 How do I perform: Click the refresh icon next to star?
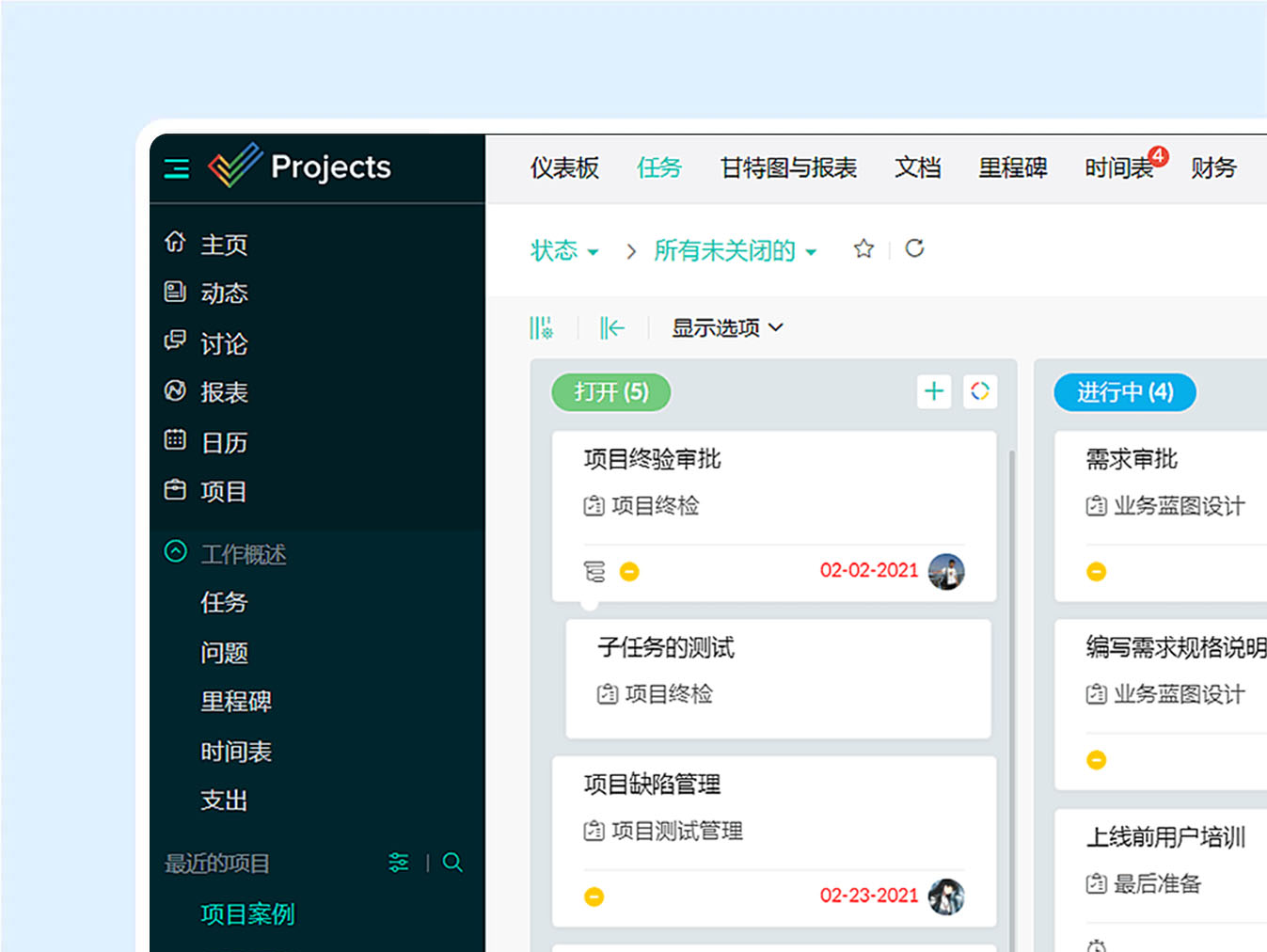(914, 248)
